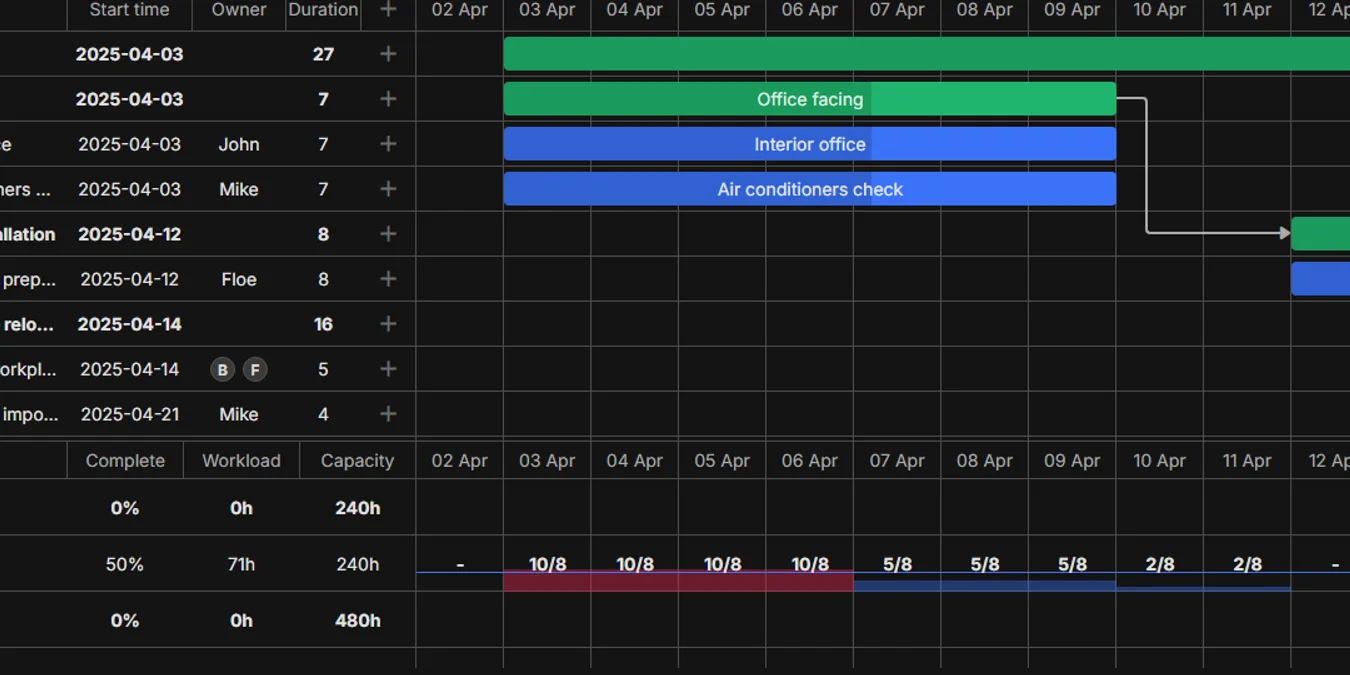Click the 10 Apr header in the top timeline
1350x675 pixels.
coord(1160,10)
